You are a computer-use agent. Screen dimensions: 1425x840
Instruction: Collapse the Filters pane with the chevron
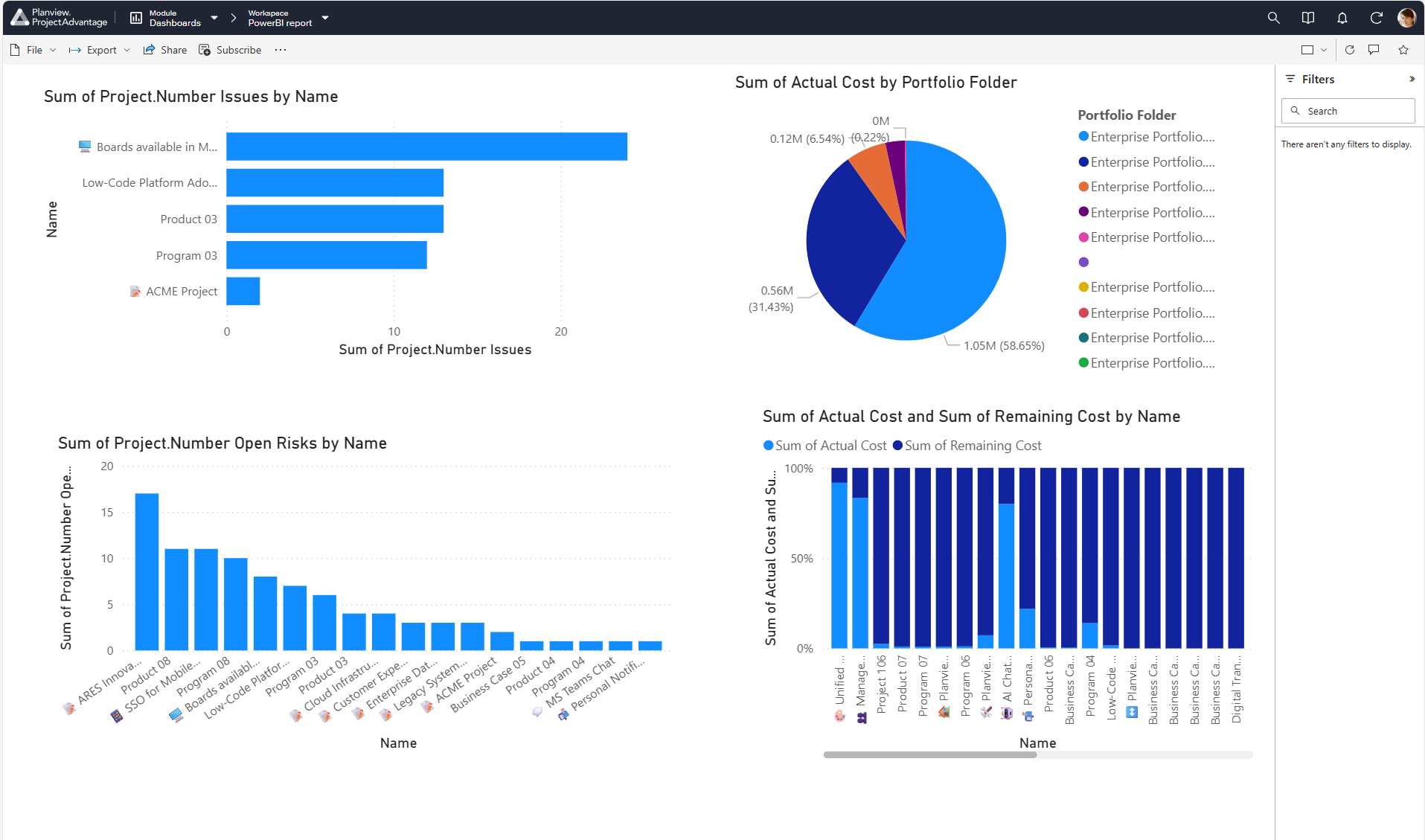click(x=1412, y=79)
